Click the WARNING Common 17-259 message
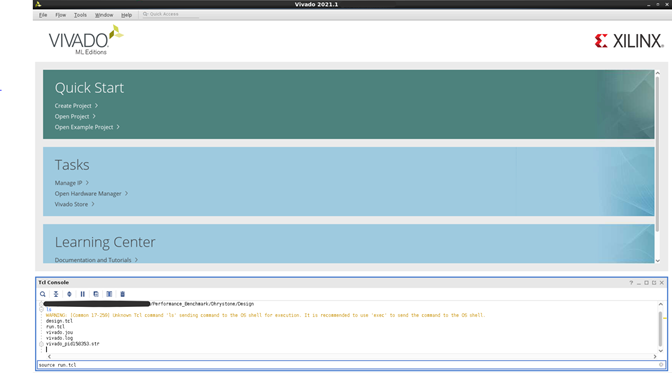The height and width of the screenshot is (373, 672). pos(265,315)
